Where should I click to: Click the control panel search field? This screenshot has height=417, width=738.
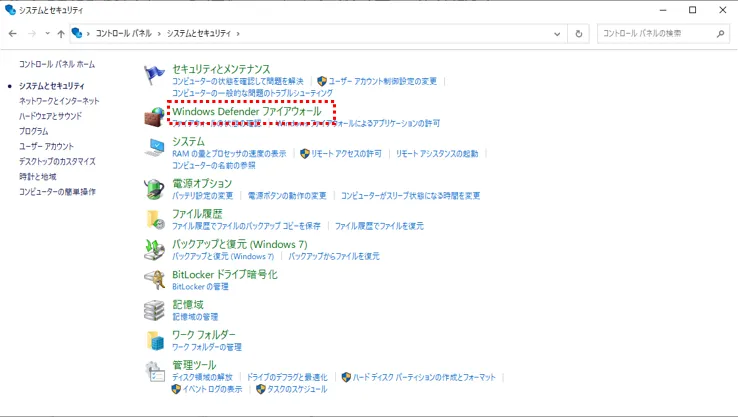click(656, 34)
